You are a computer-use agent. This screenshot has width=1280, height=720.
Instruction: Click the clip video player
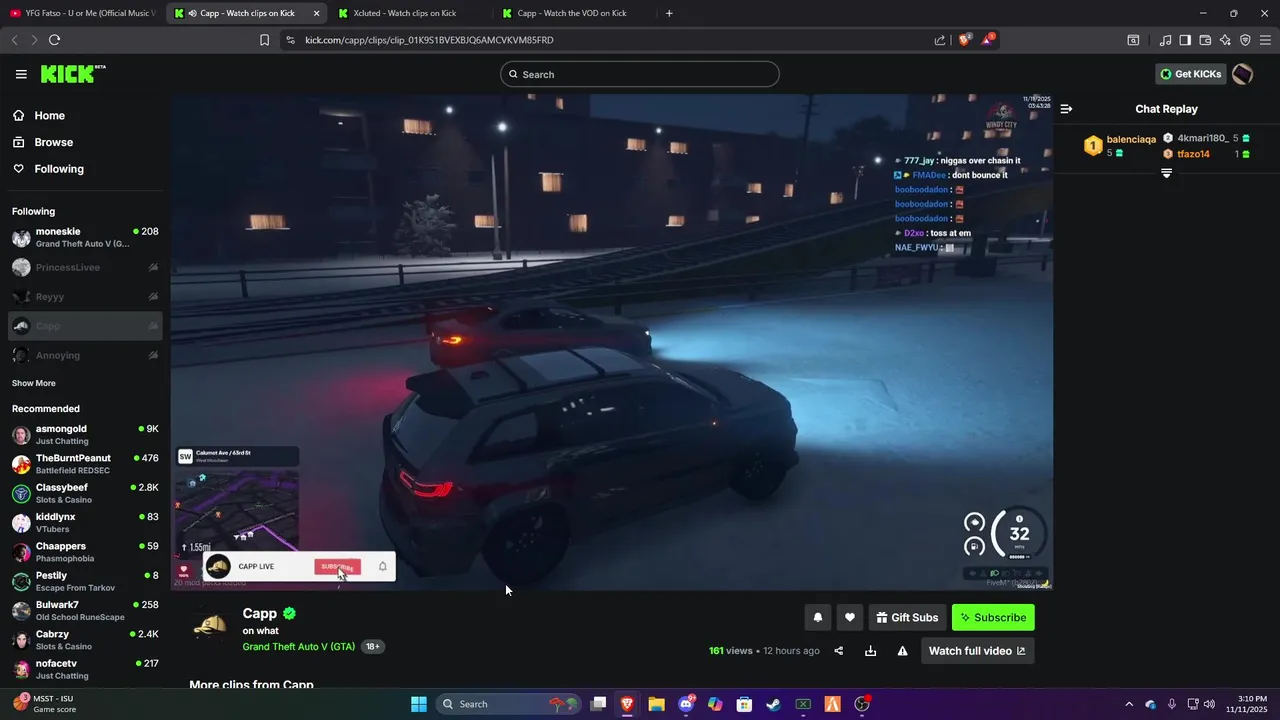[611, 342]
